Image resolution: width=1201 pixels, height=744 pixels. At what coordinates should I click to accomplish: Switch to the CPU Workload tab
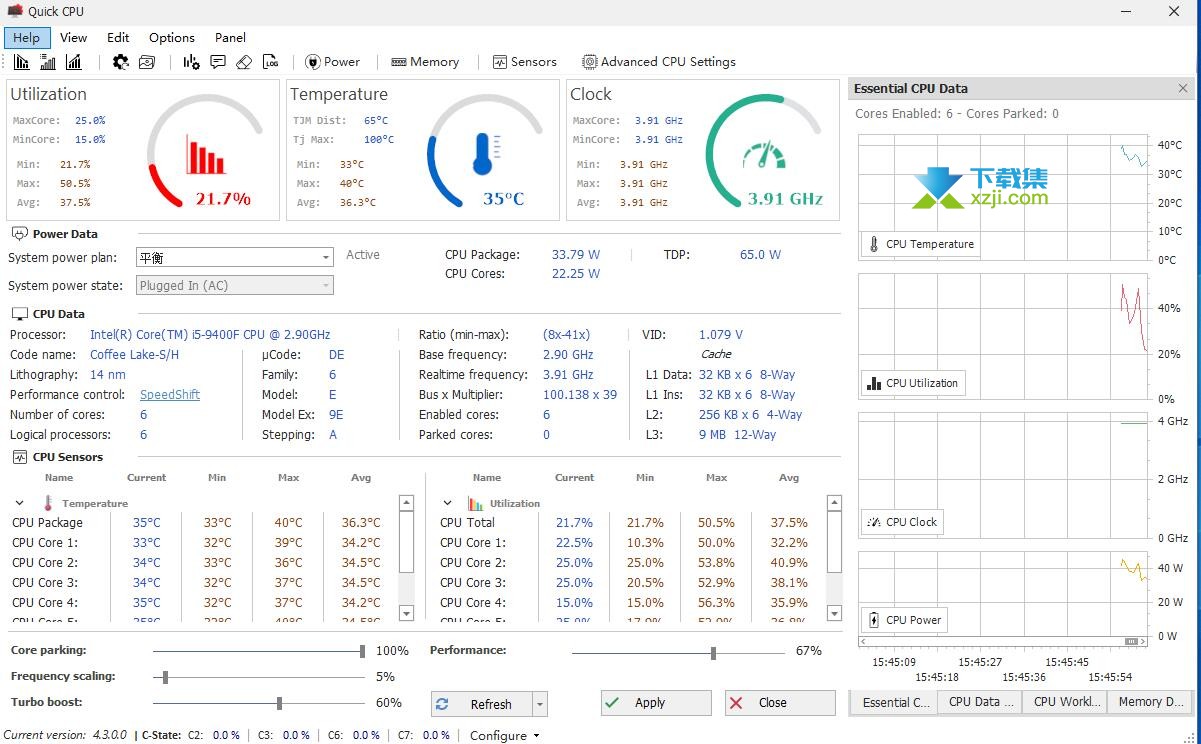click(1065, 702)
